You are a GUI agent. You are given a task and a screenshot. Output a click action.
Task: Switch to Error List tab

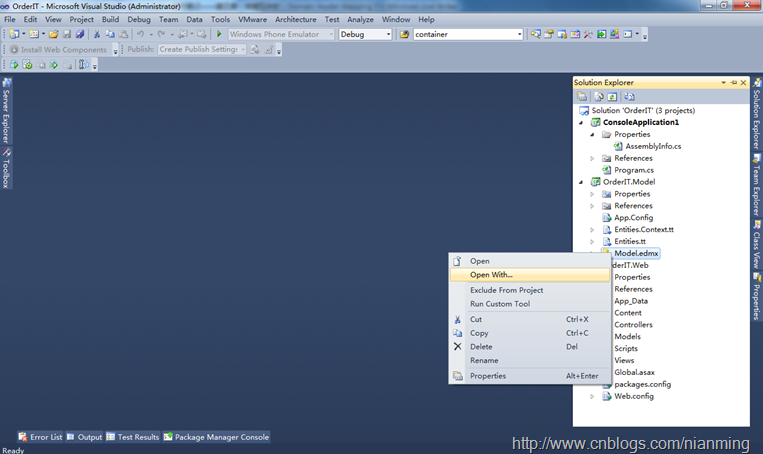[x=40, y=437]
